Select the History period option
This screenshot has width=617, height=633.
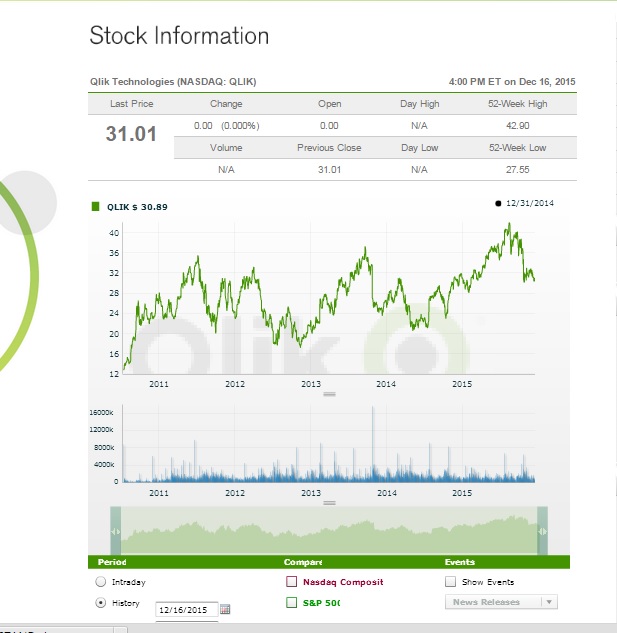pyautogui.click(x=100, y=603)
